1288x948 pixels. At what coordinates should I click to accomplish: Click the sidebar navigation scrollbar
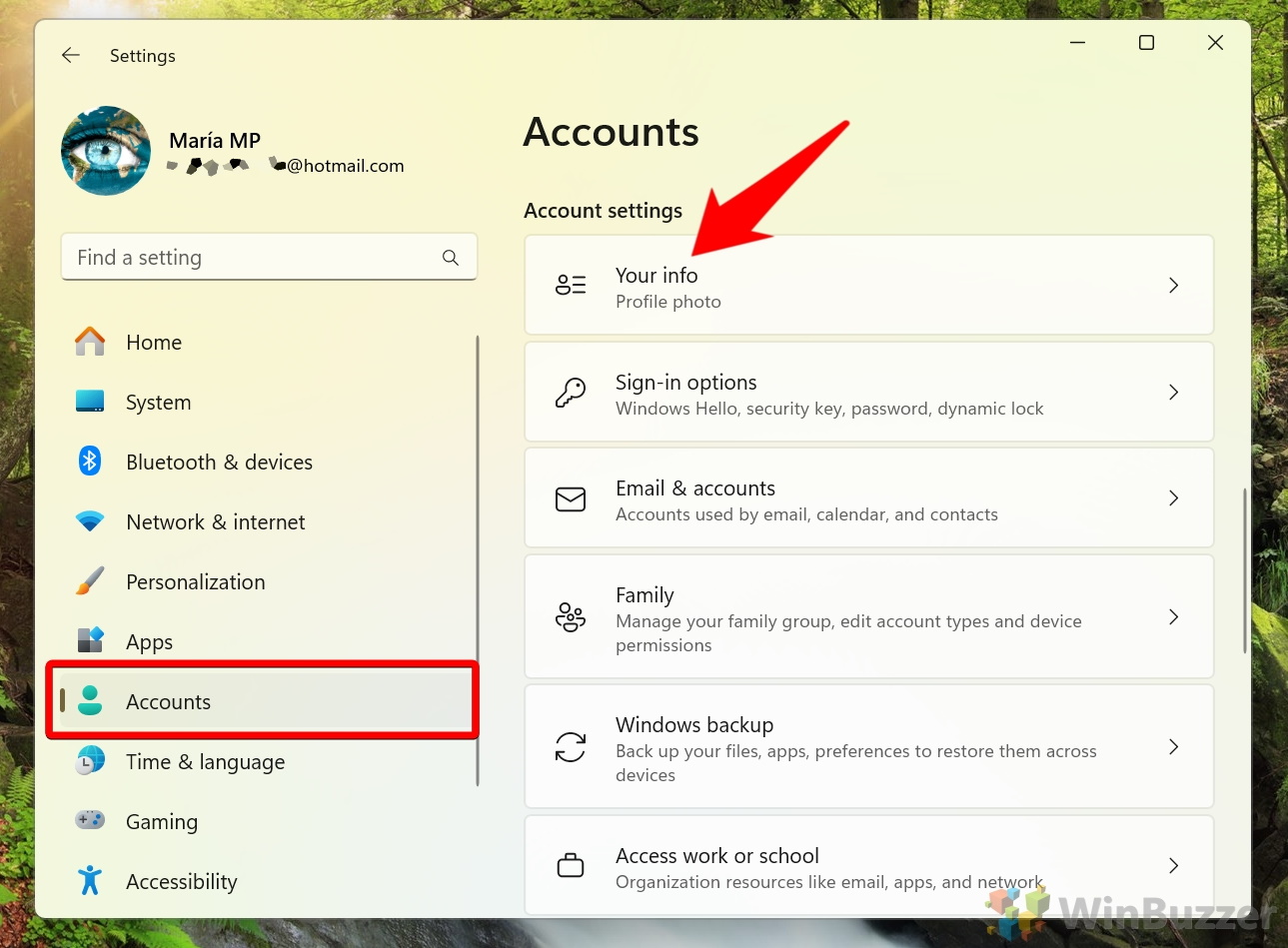click(x=478, y=560)
